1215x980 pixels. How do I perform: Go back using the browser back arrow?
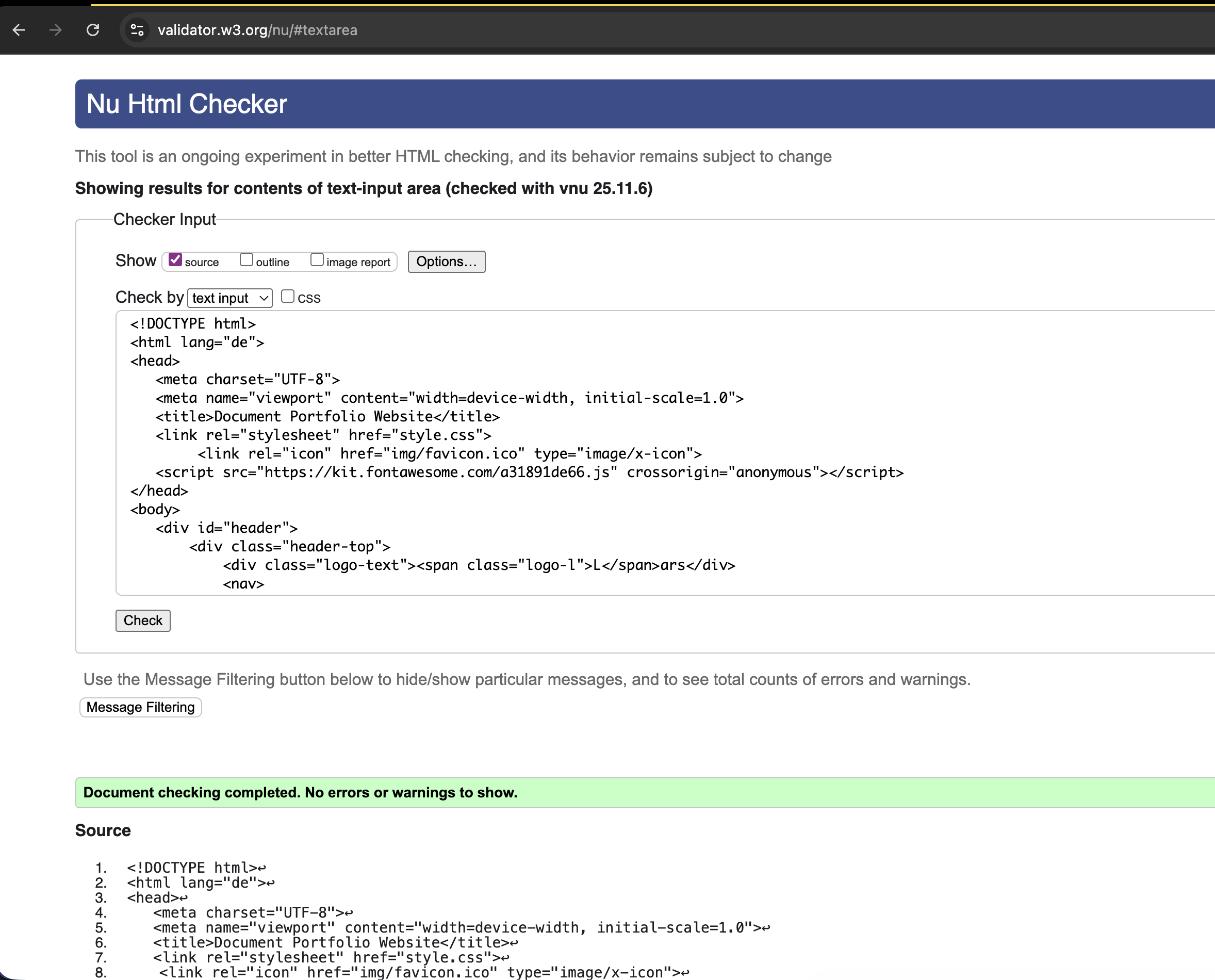pyautogui.click(x=19, y=30)
